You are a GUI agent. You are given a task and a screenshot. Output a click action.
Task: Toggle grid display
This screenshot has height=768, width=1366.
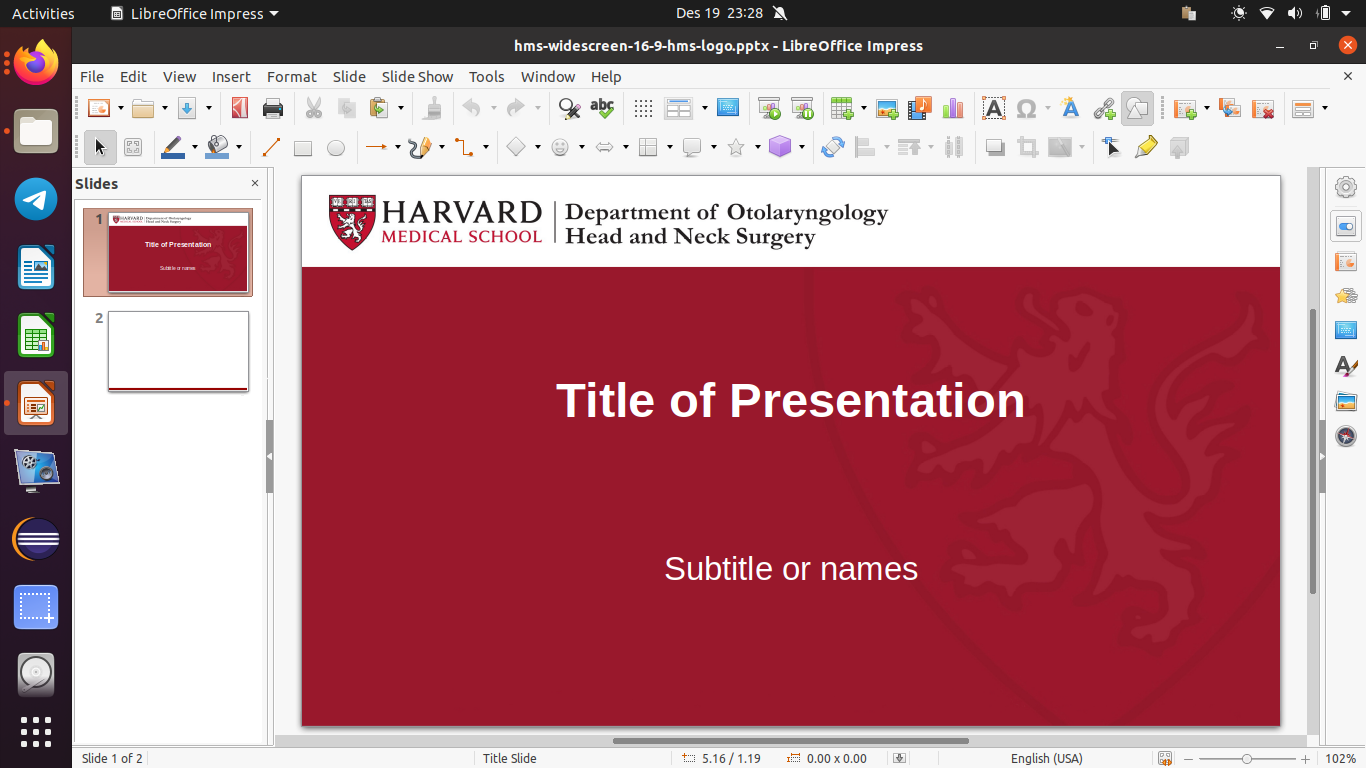pos(644,108)
